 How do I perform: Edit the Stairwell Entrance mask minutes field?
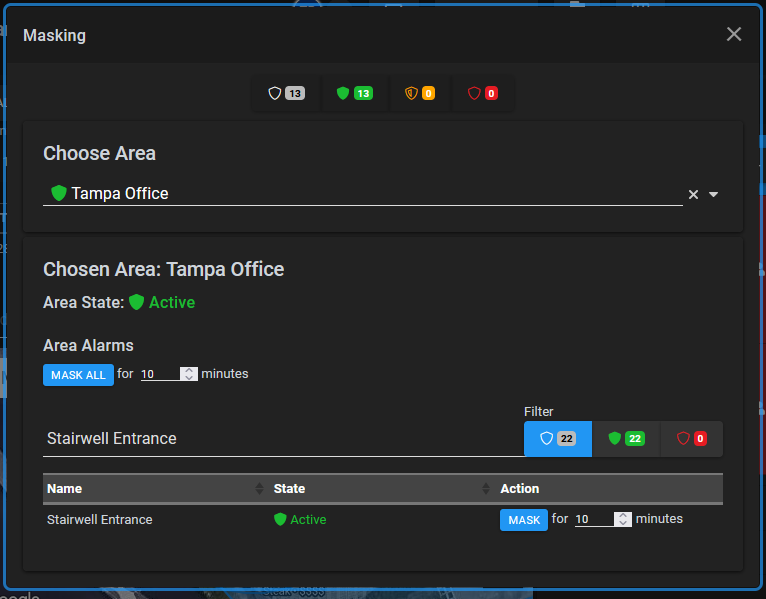(x=595, y=519)
